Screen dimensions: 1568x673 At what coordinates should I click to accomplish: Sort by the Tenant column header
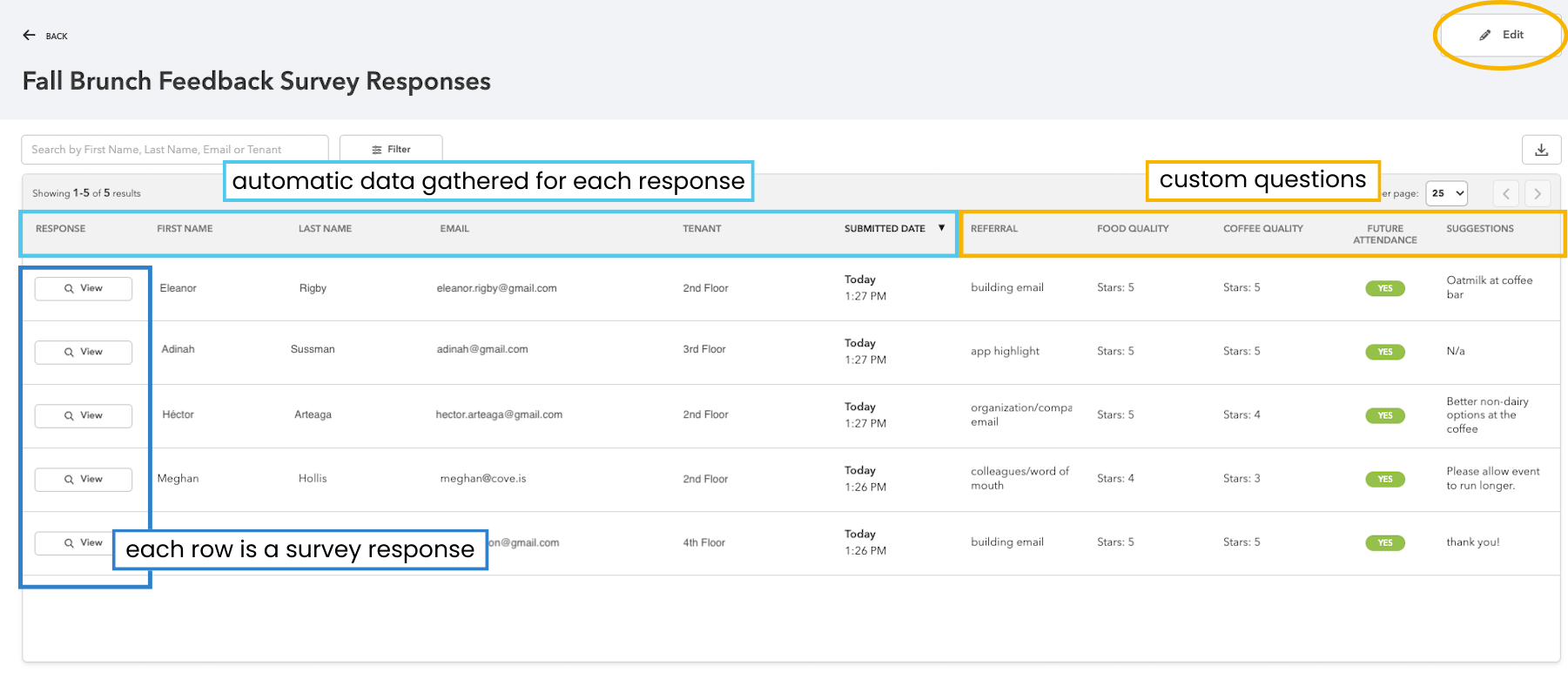point(702,229)
